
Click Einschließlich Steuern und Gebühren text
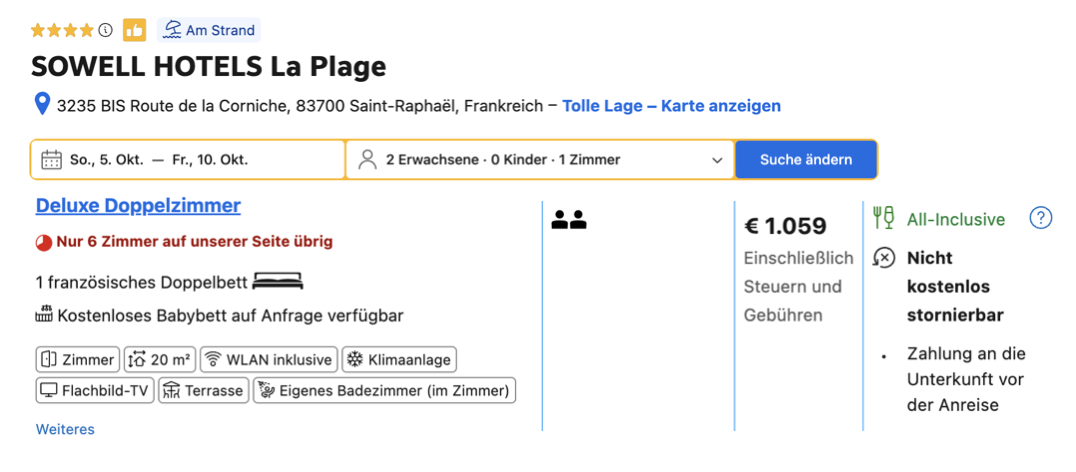click(799, 287)
